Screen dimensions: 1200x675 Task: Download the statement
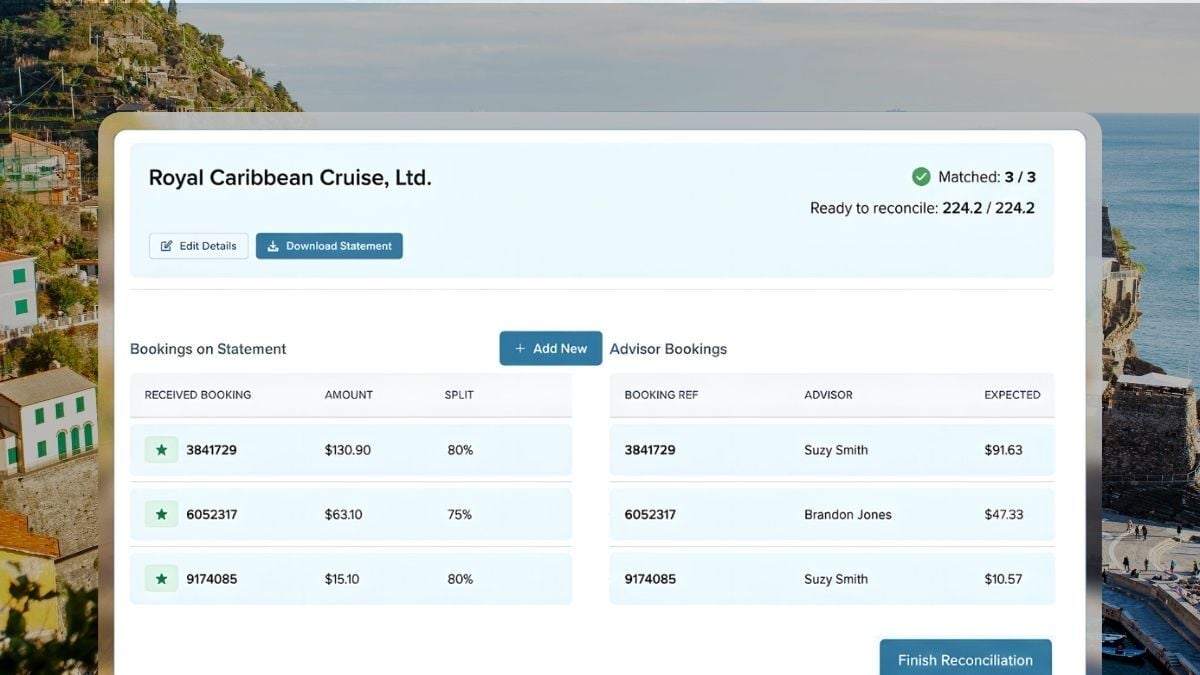coord(329,246)
